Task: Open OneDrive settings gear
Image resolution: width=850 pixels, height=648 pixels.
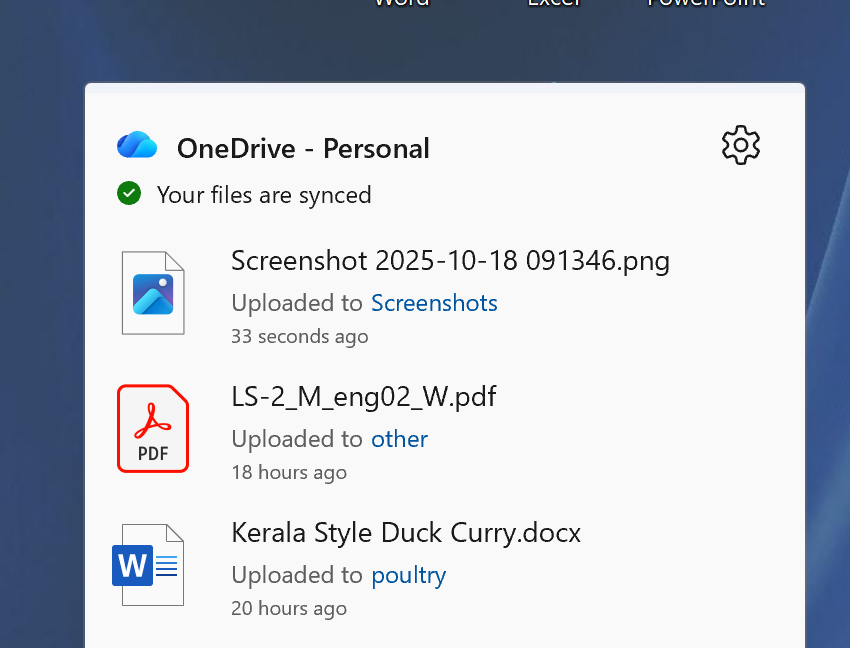Action: tap(740, 145)
